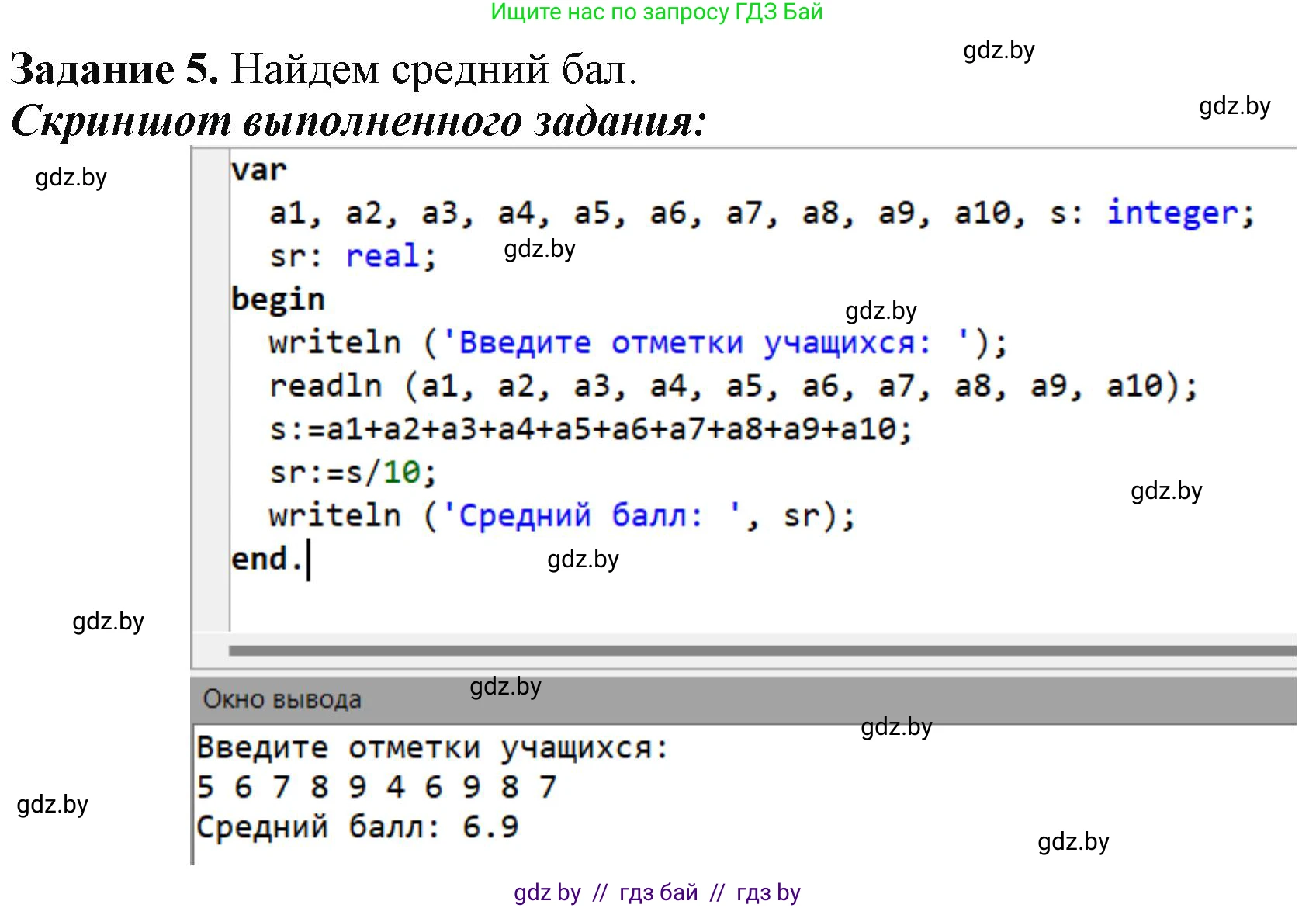Select the Окно вывода panel header
The image size is (1316, 908).
[282, 699]
